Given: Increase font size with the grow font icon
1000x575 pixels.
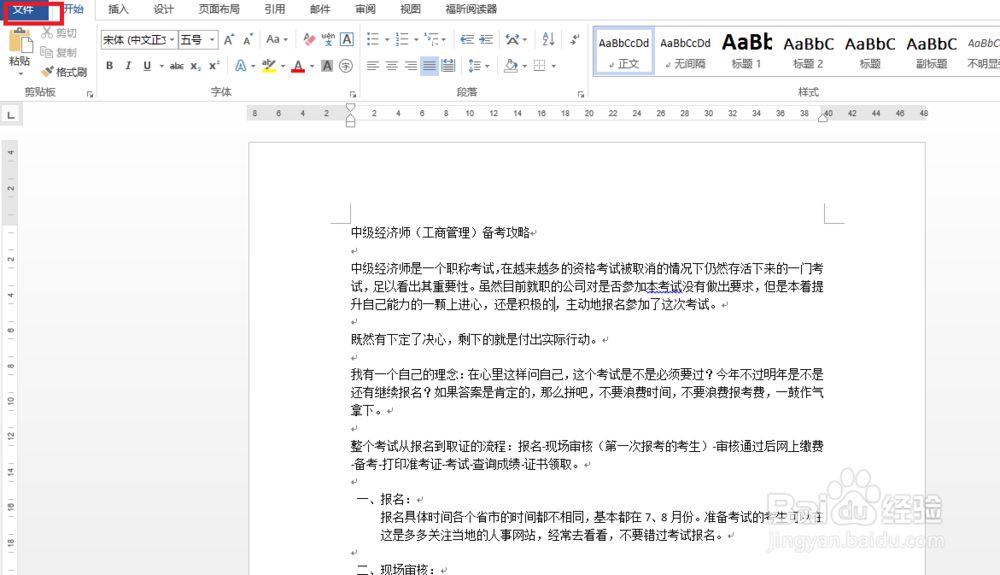Looking at the screenshot, I should point(229,40).
